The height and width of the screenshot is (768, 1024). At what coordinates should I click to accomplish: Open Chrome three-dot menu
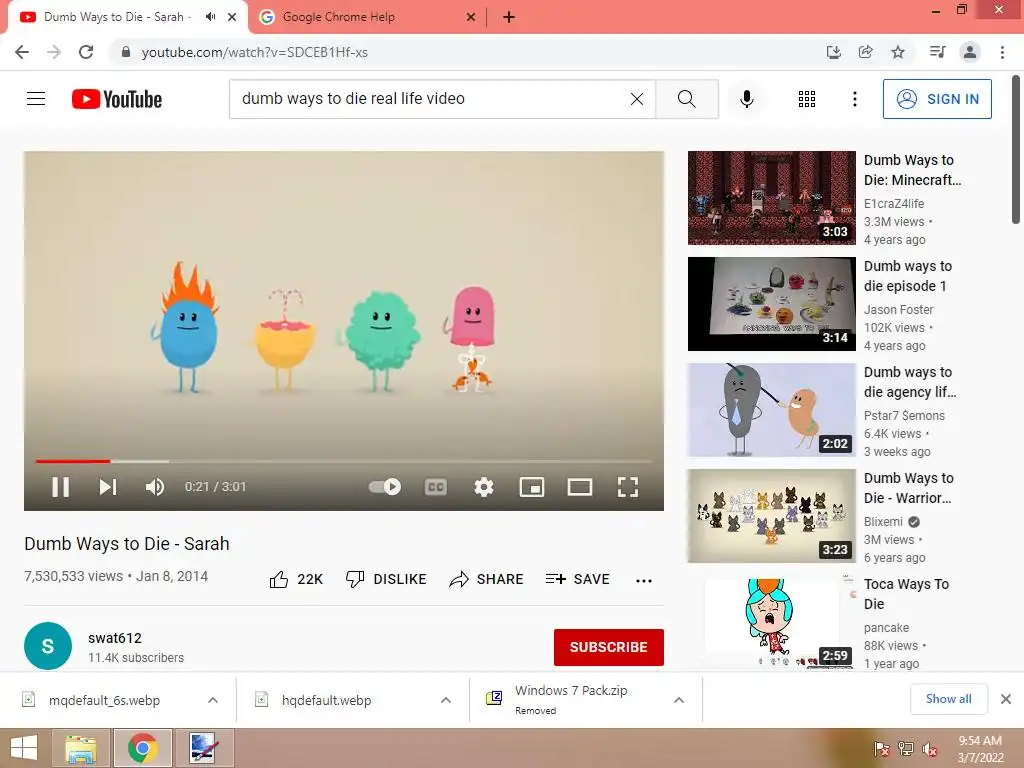pos(1002,52)
